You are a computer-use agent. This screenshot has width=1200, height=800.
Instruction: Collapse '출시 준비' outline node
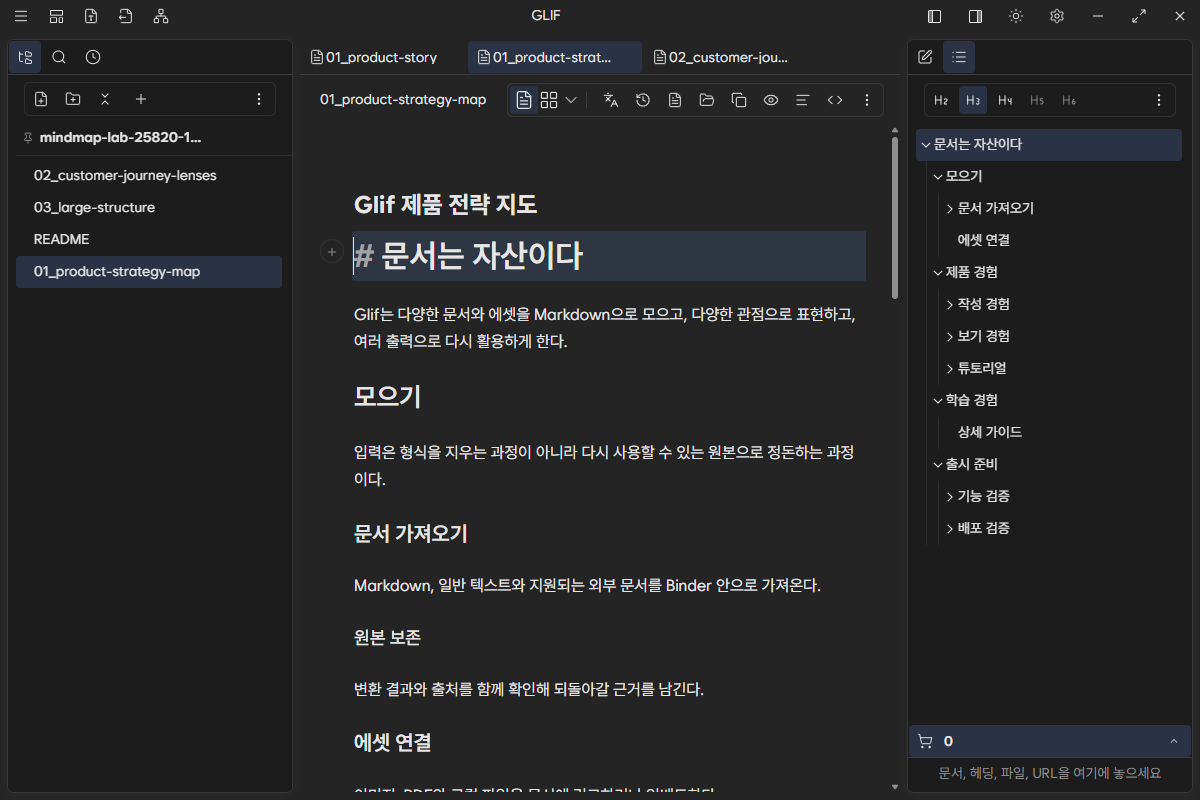click(x=937, y=464)
